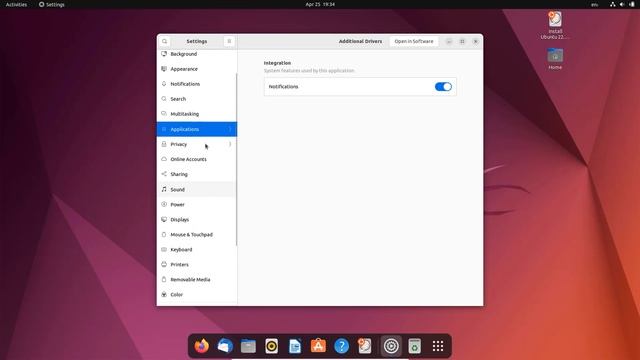Open Trash from the dock

pos(415,346)
